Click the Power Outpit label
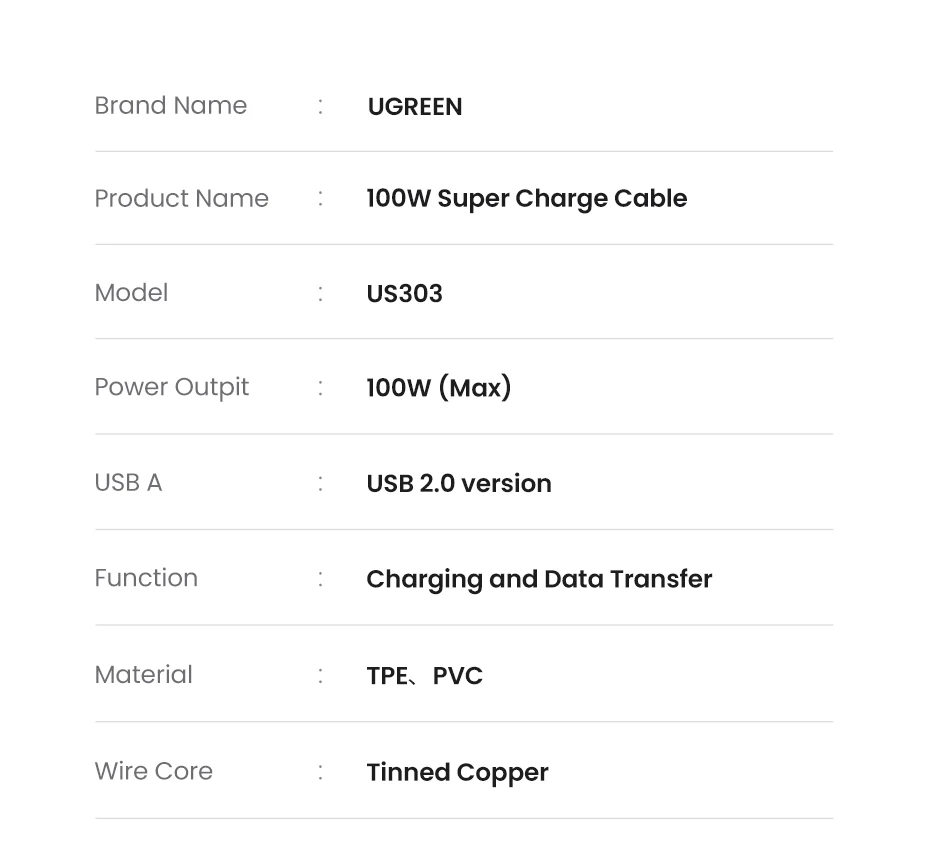Viewport: 930px width, 868px height. [171, 387]
